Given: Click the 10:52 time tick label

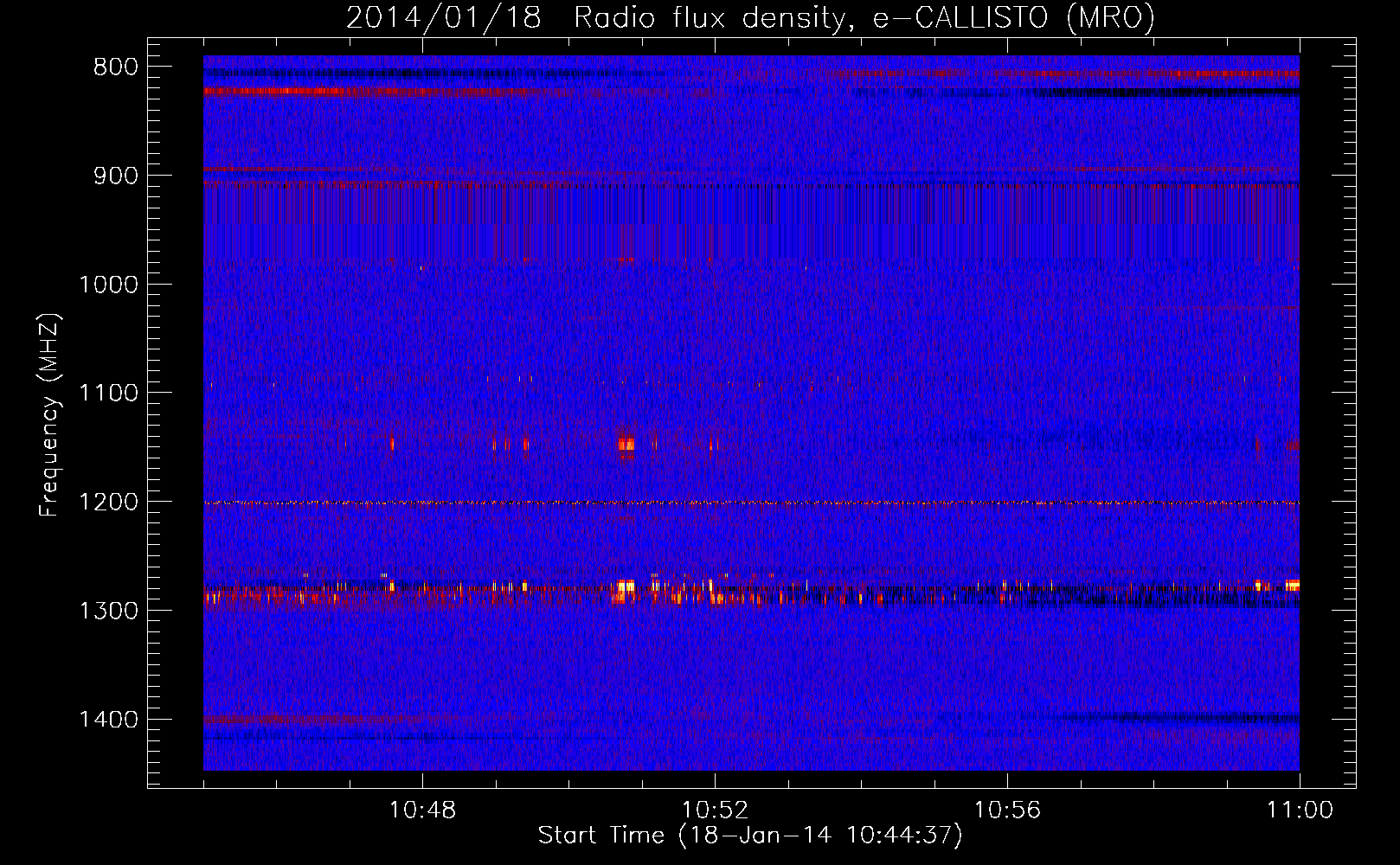Looking at the screenshot, I should point(715,811).
